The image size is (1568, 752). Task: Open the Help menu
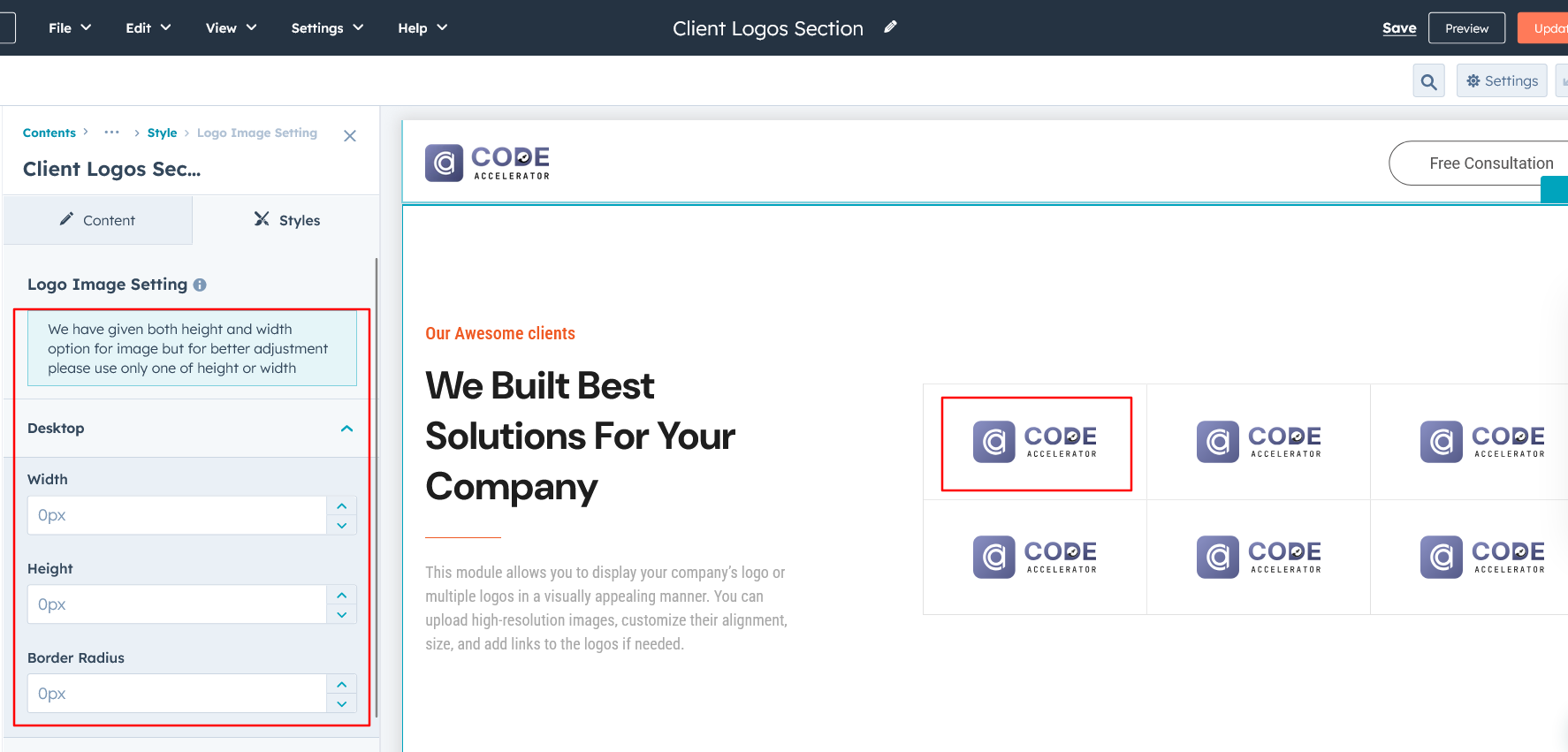[x=422, y=28]
